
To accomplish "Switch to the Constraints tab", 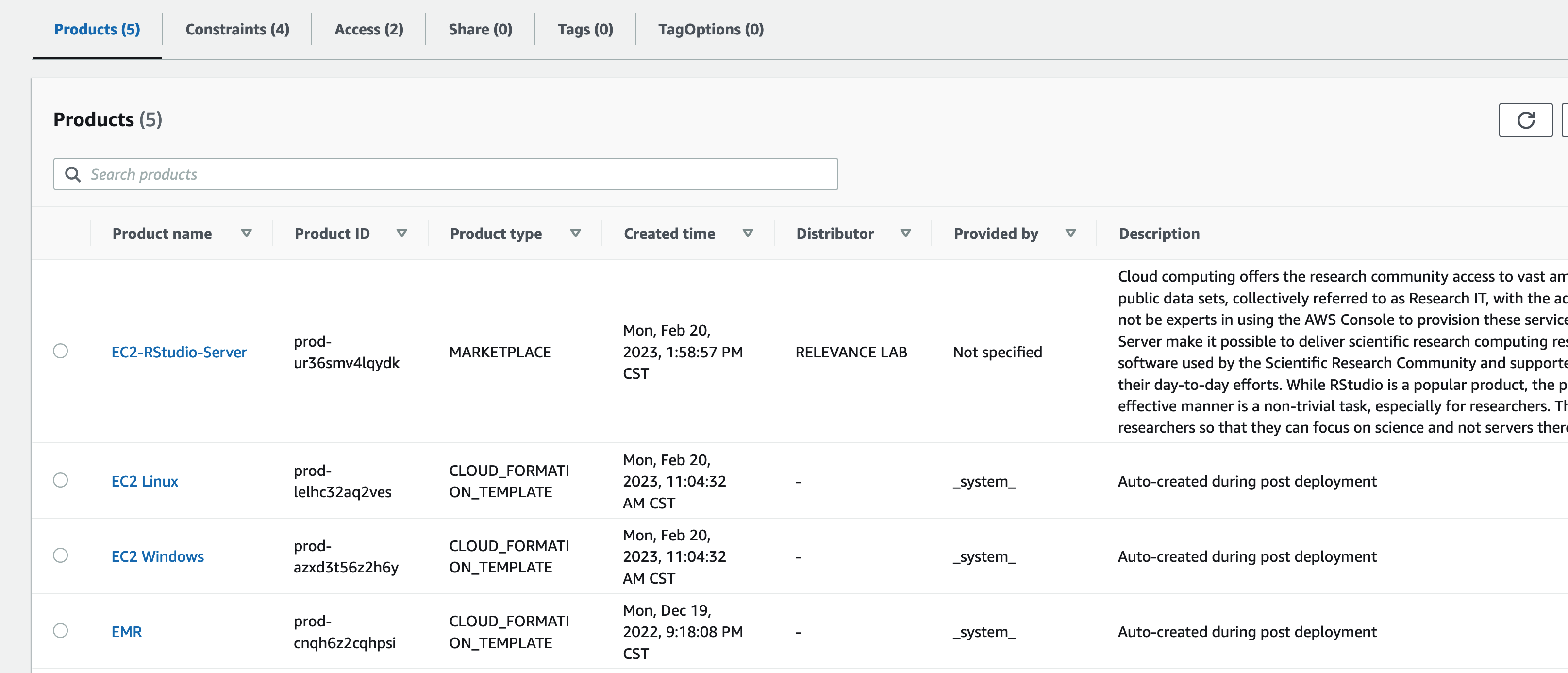I will pos(237,29).
